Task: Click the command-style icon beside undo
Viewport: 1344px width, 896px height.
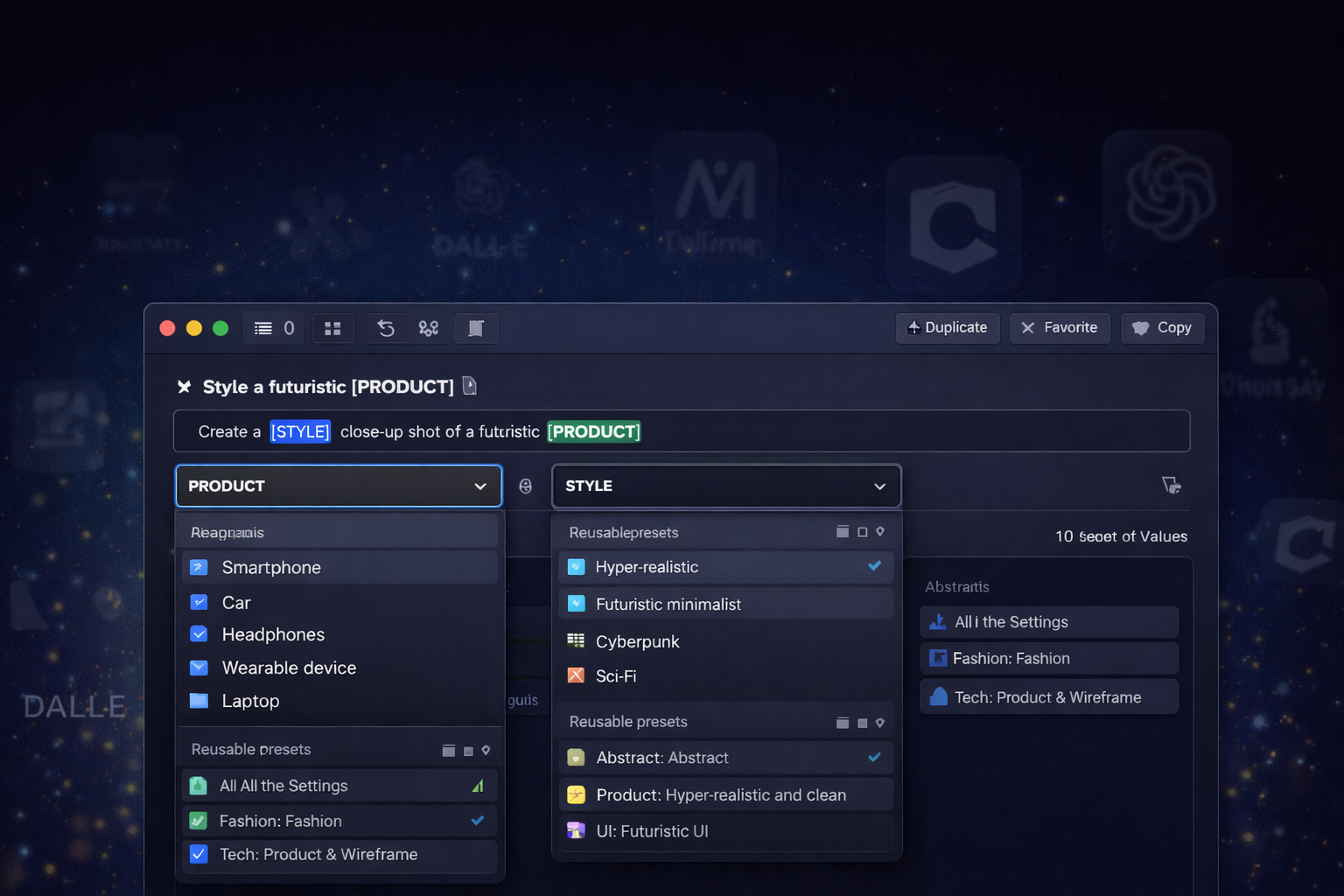Action: point(429,328)
